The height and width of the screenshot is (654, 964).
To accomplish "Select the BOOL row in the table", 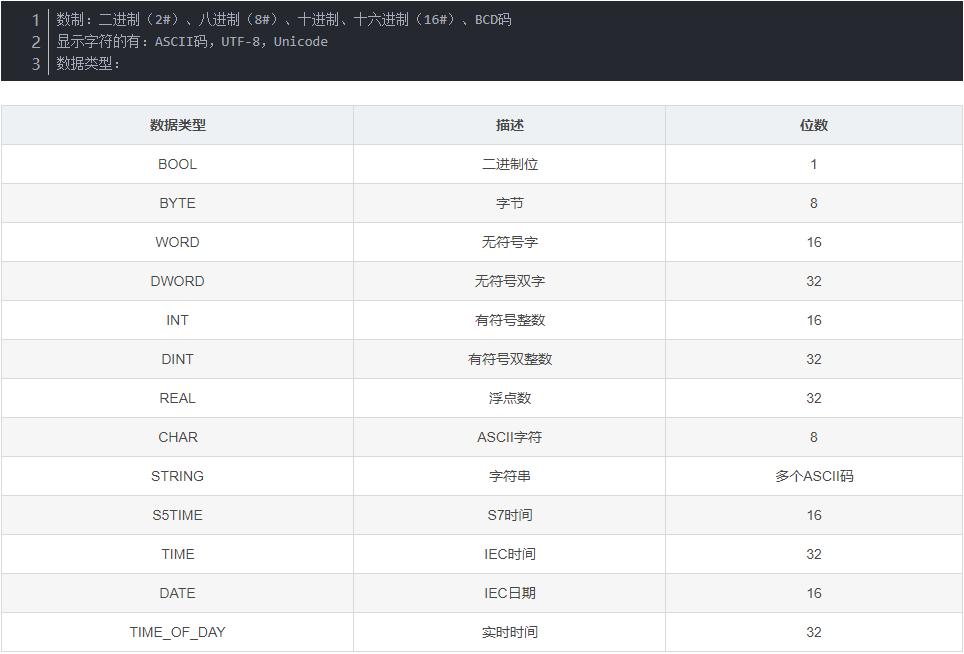I will (x=177, y=164).
